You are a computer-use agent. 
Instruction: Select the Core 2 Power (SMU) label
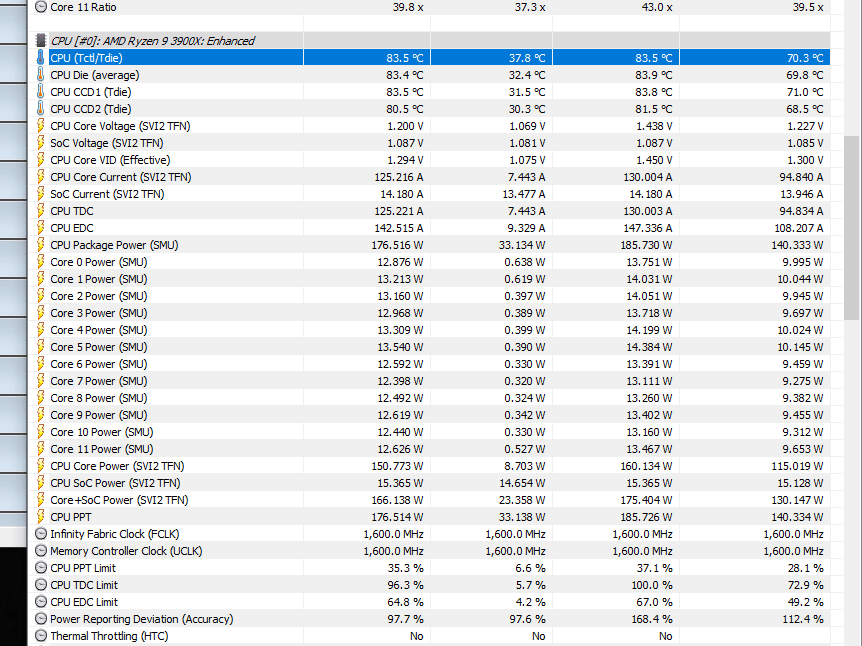coord(99,296)
